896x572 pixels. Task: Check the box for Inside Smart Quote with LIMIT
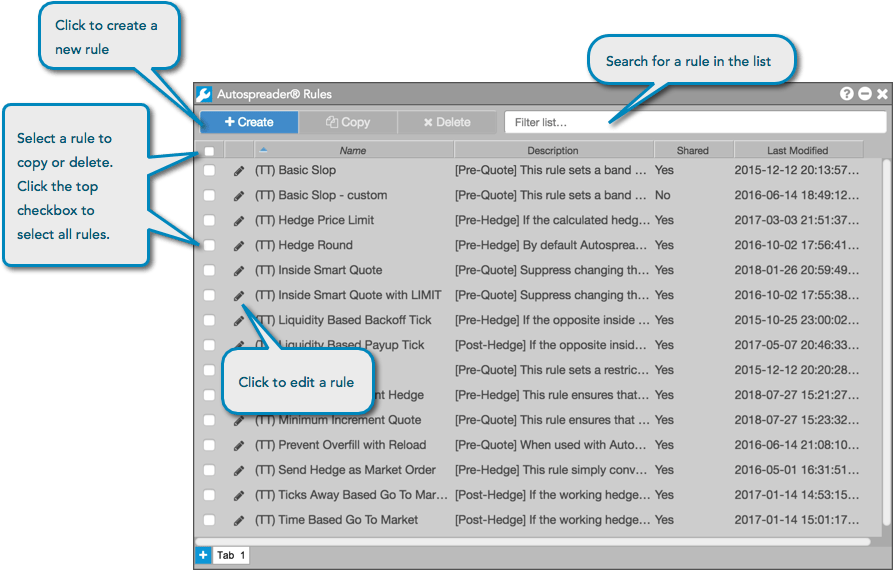tap(209, 295)
